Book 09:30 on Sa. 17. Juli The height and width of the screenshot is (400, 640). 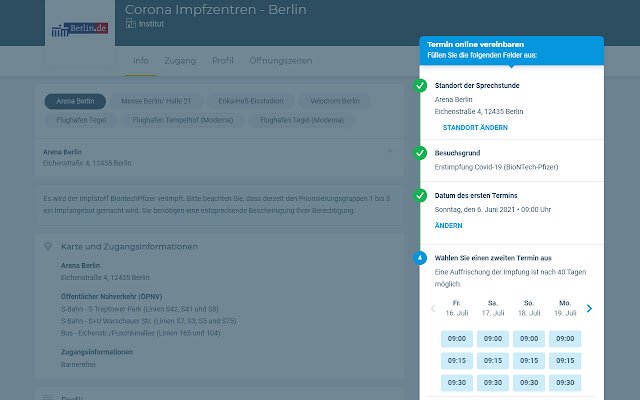pyautogui.click(x=493, y=383)
